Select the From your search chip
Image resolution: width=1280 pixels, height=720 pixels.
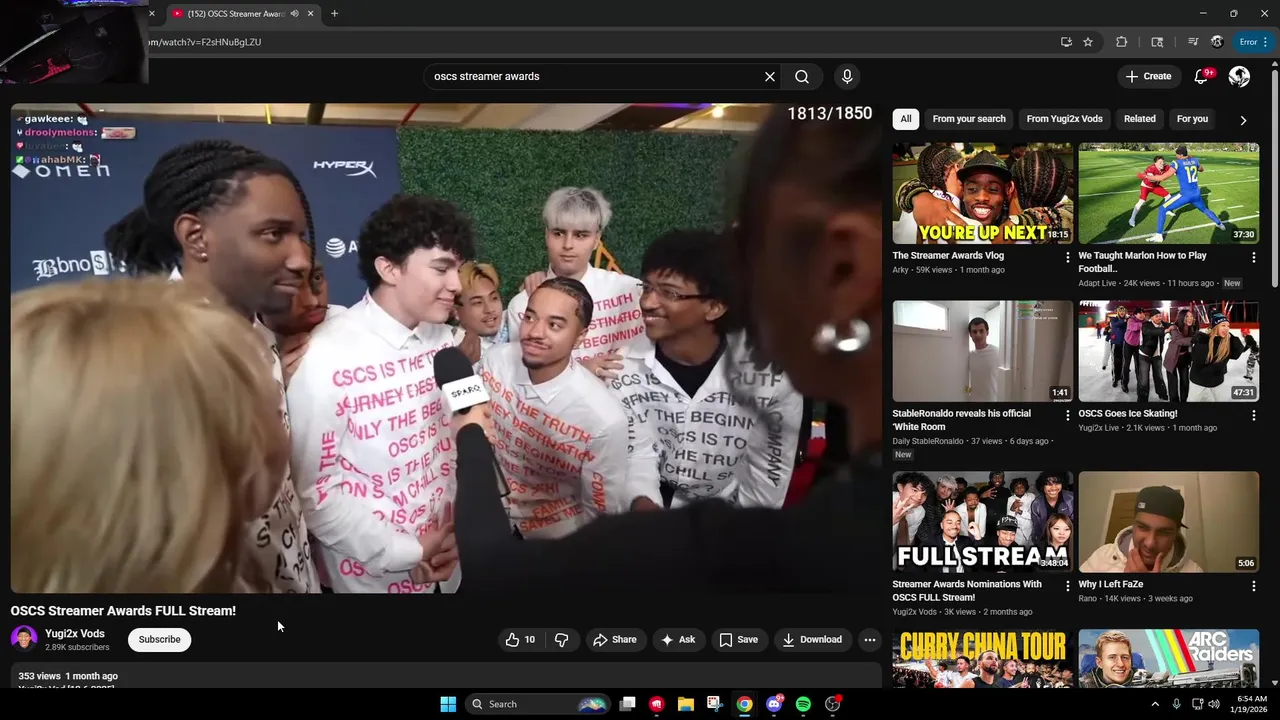tap(969, 119)
